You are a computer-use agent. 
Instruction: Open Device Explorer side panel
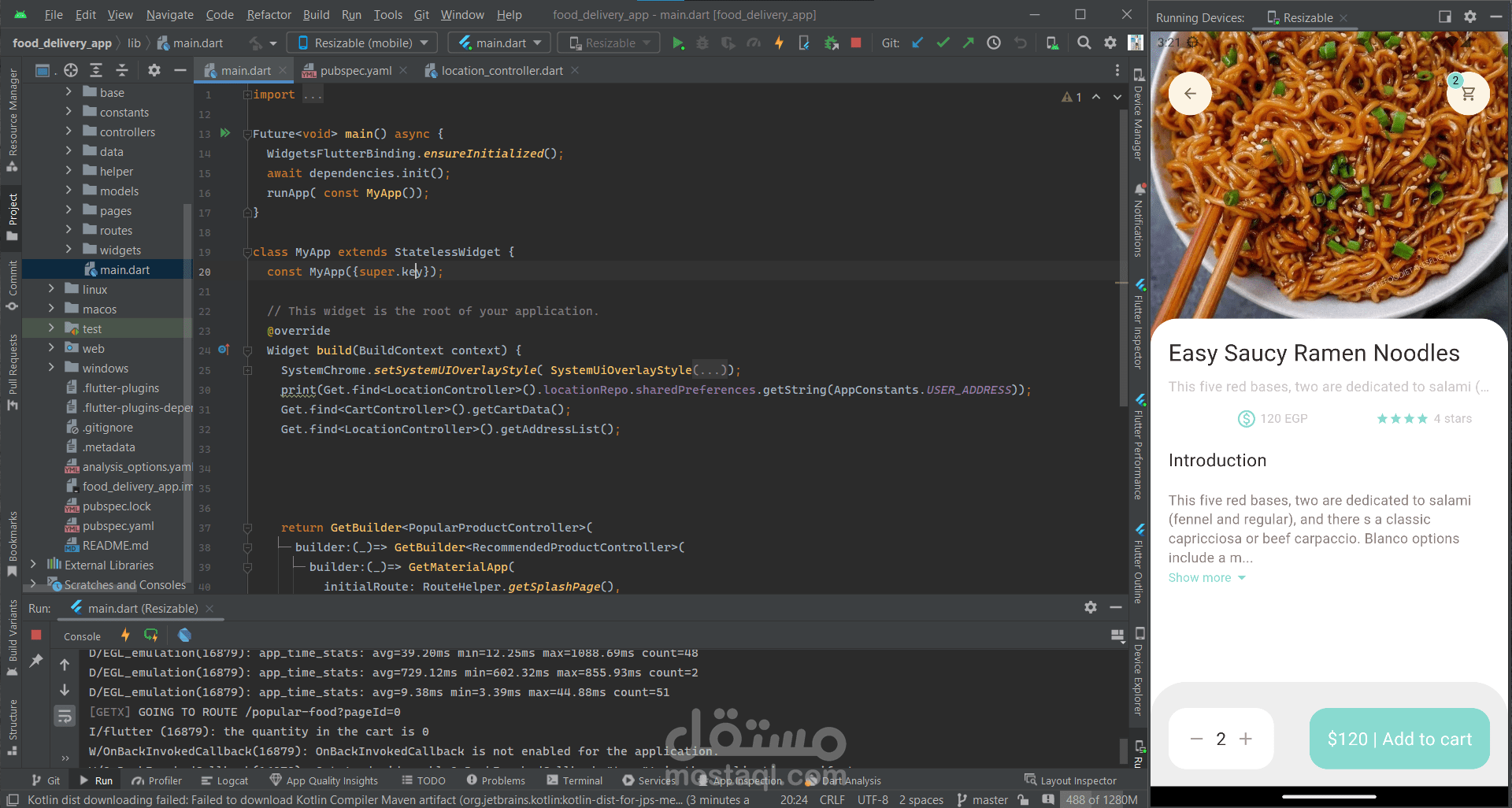click(1139, 671)
